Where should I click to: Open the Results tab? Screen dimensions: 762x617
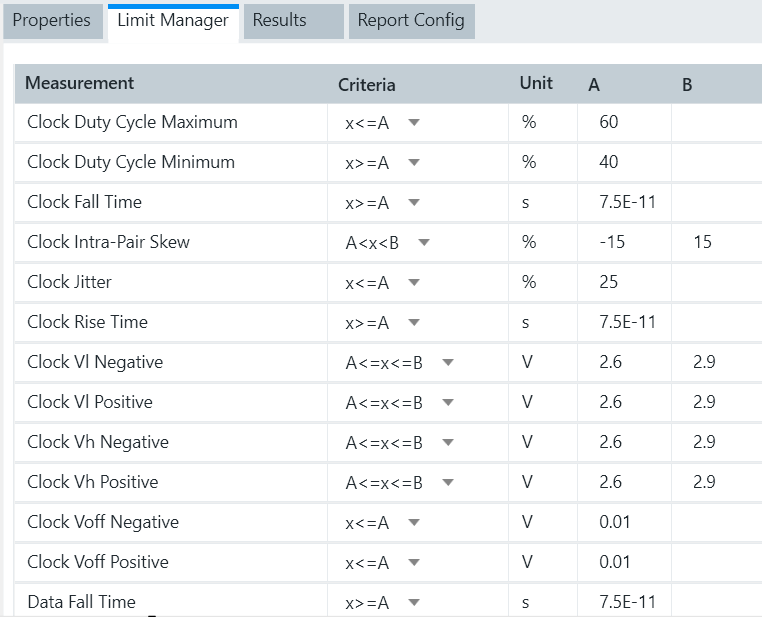pyautogui.click(x=279, y=21)
